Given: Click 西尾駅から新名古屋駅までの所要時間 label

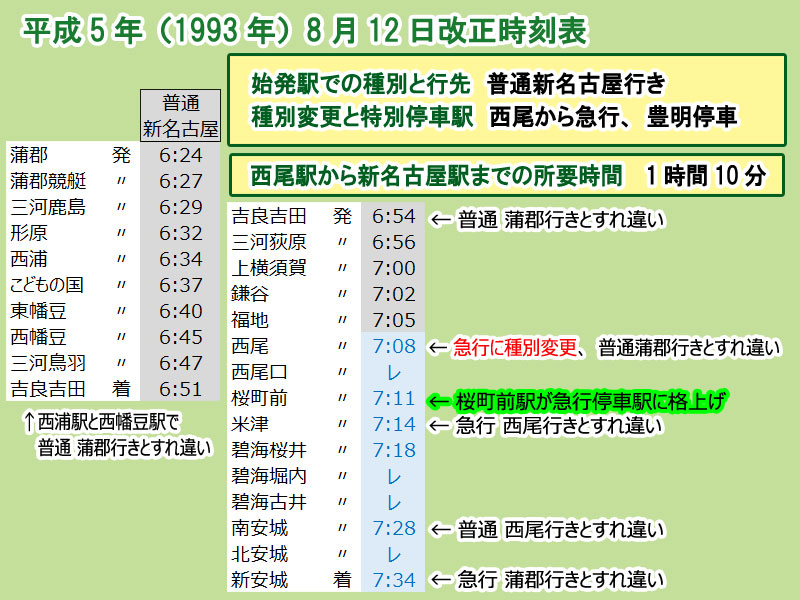Looking at the screenshot, I should 436,176.
